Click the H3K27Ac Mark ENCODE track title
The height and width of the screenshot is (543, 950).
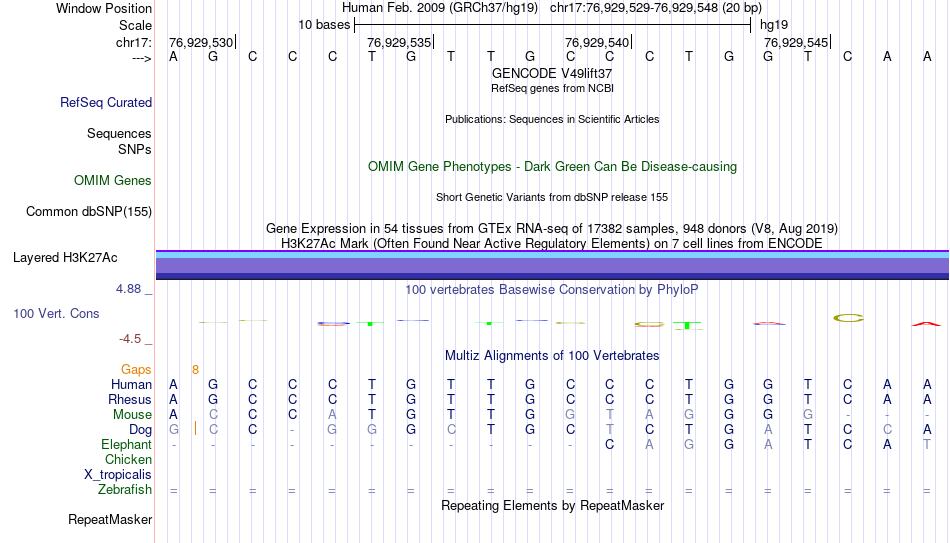(552, 244)
